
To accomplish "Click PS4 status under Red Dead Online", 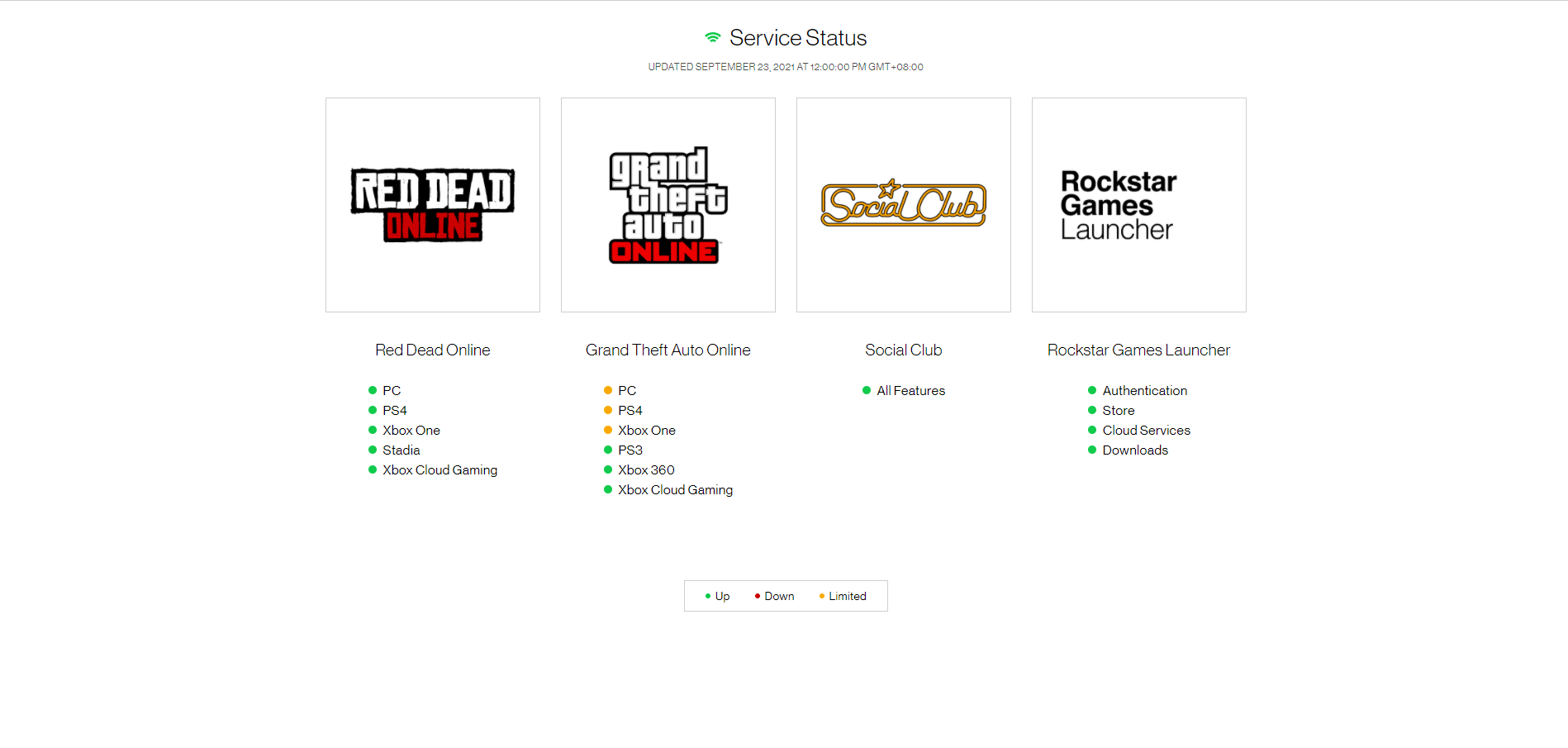I will point(388,410).
